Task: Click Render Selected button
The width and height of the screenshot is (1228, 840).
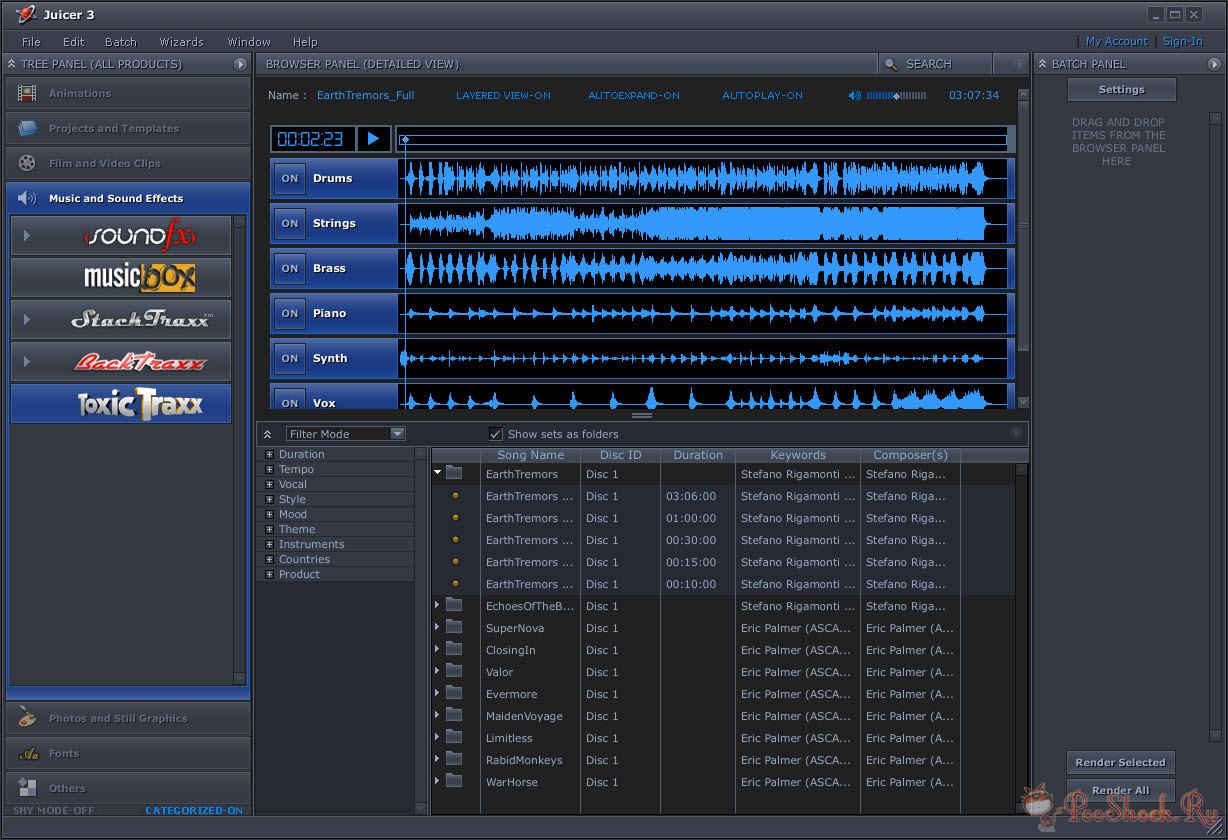Action: pos(1120,762)
